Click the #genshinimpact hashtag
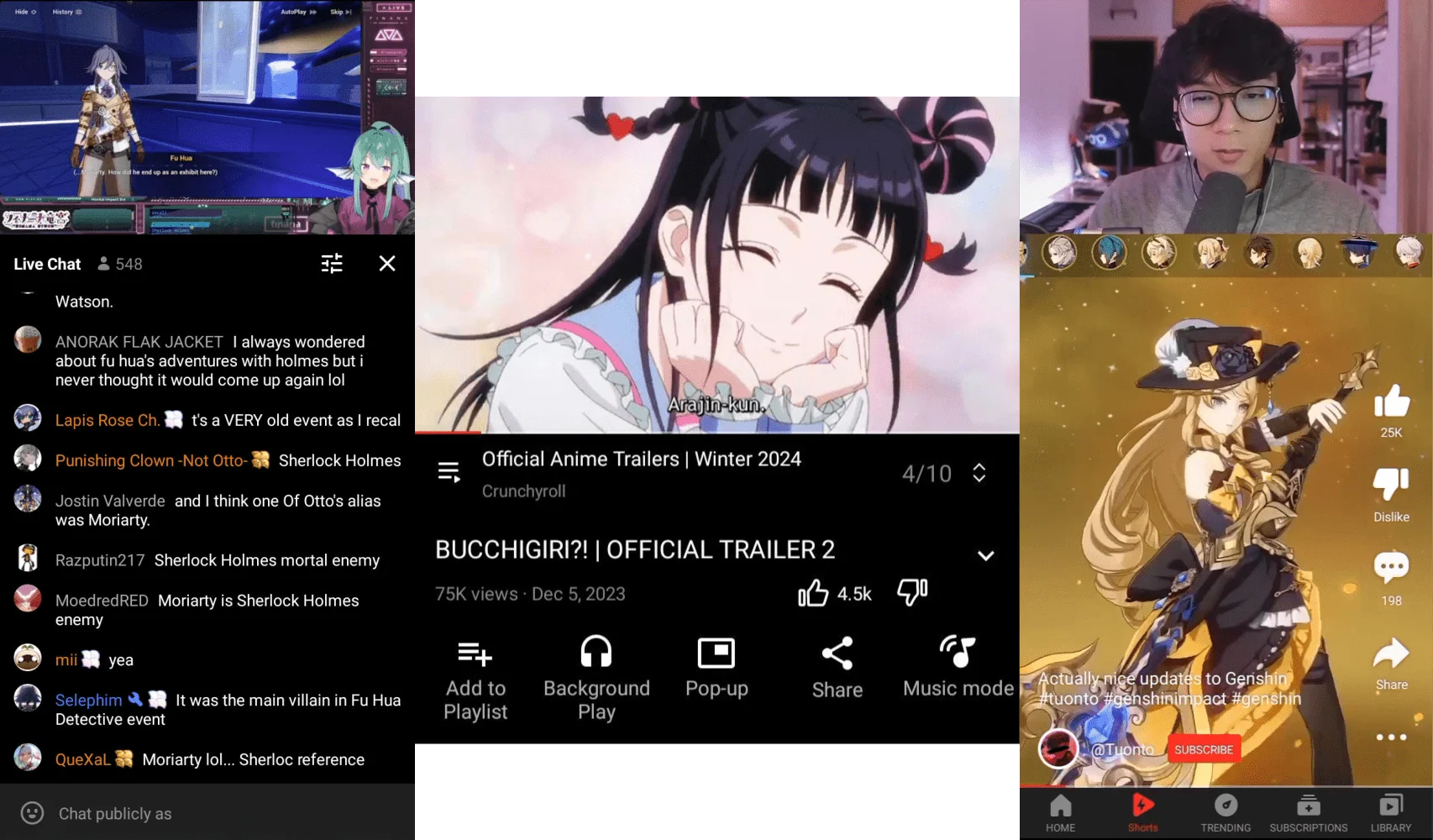 (1164, 698)
